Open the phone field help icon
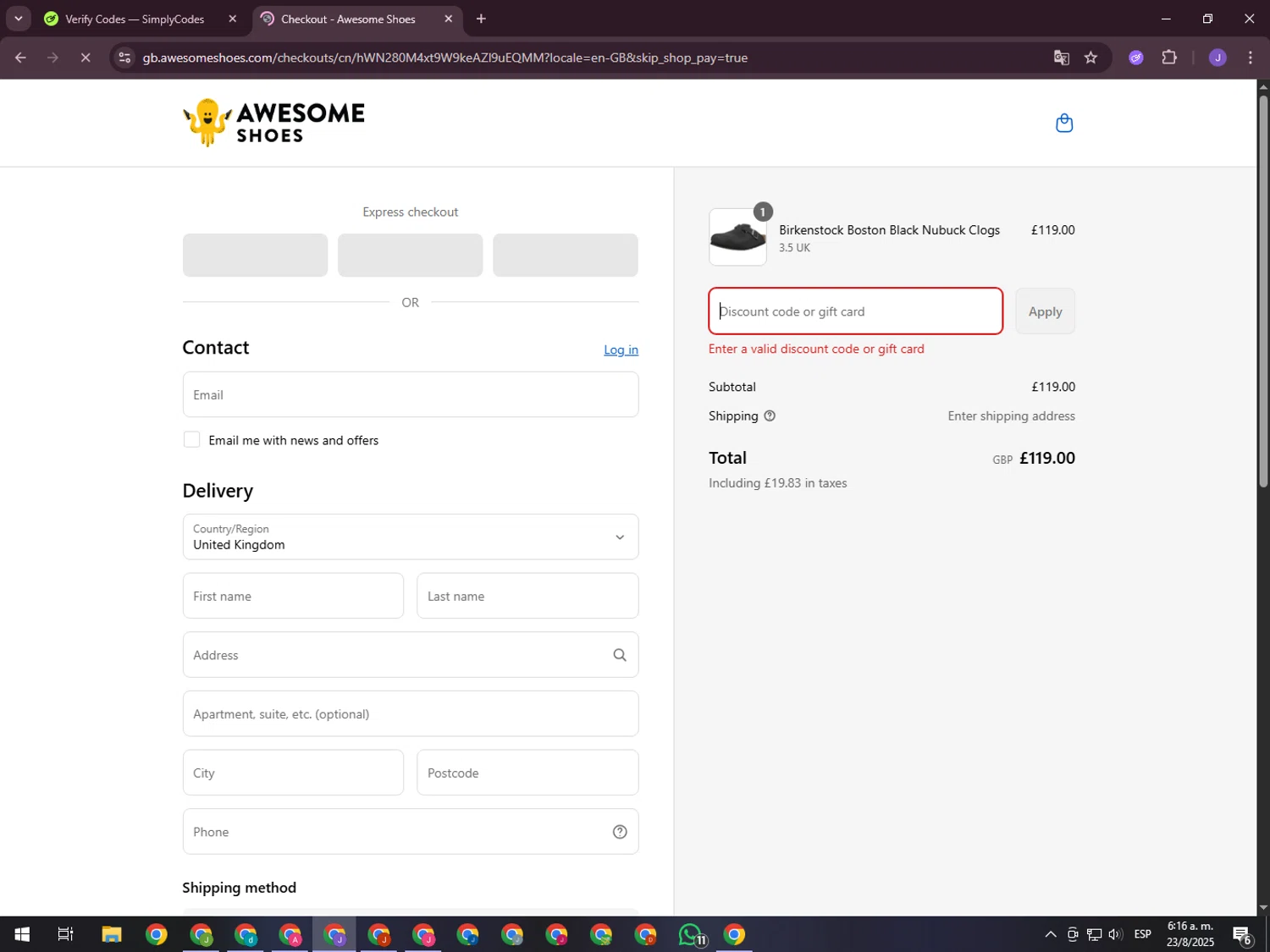The image size is (1270, 952). coord(620,832)
